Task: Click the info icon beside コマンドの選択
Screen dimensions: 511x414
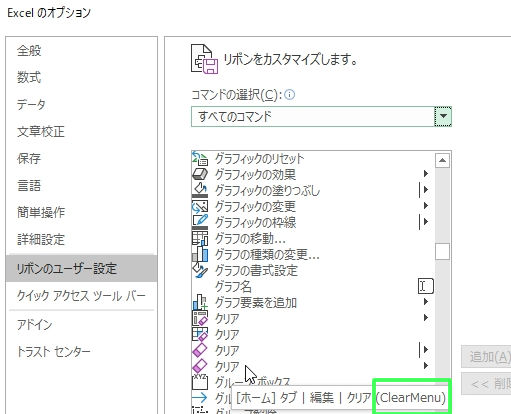Action: [x=290, y=95]
